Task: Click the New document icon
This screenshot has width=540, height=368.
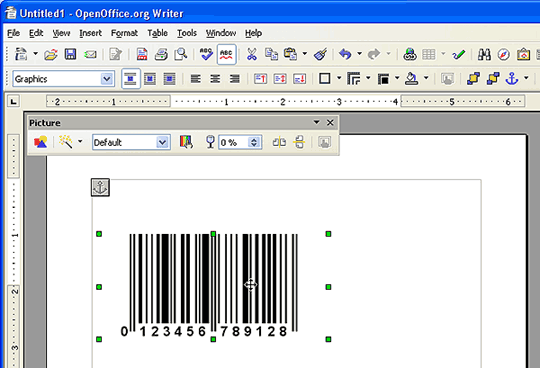Action: point(21,54)
